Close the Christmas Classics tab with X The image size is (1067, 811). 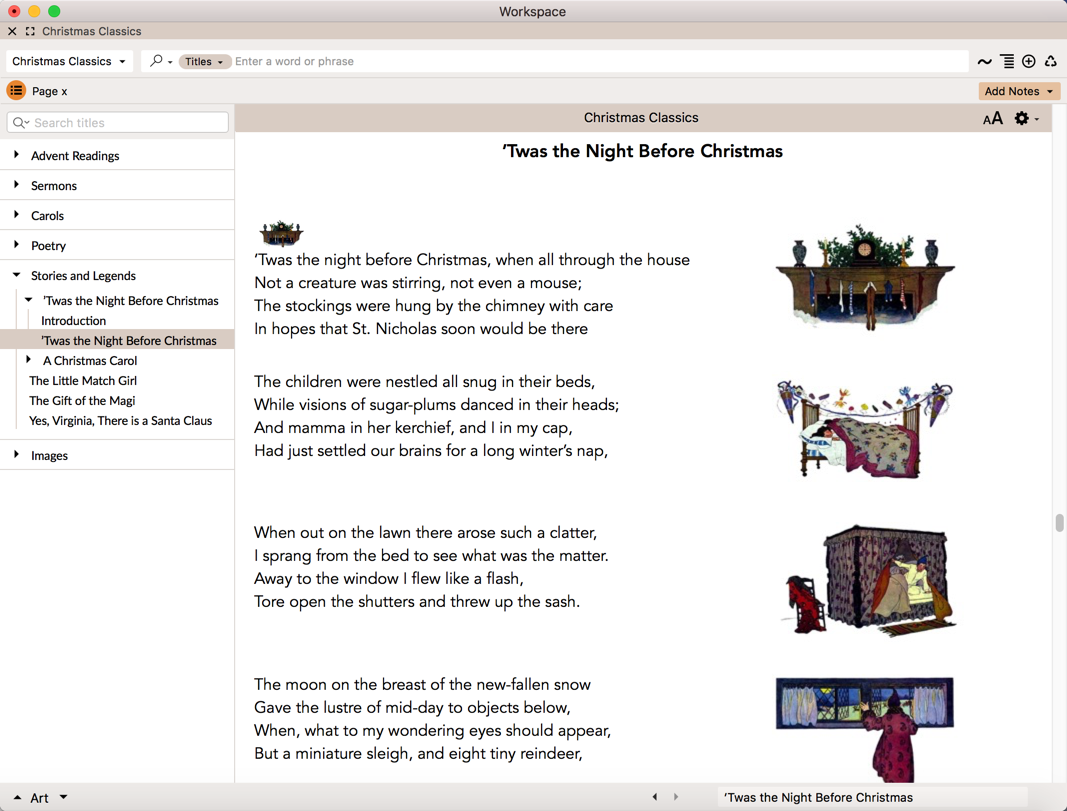tap(12, 31)
